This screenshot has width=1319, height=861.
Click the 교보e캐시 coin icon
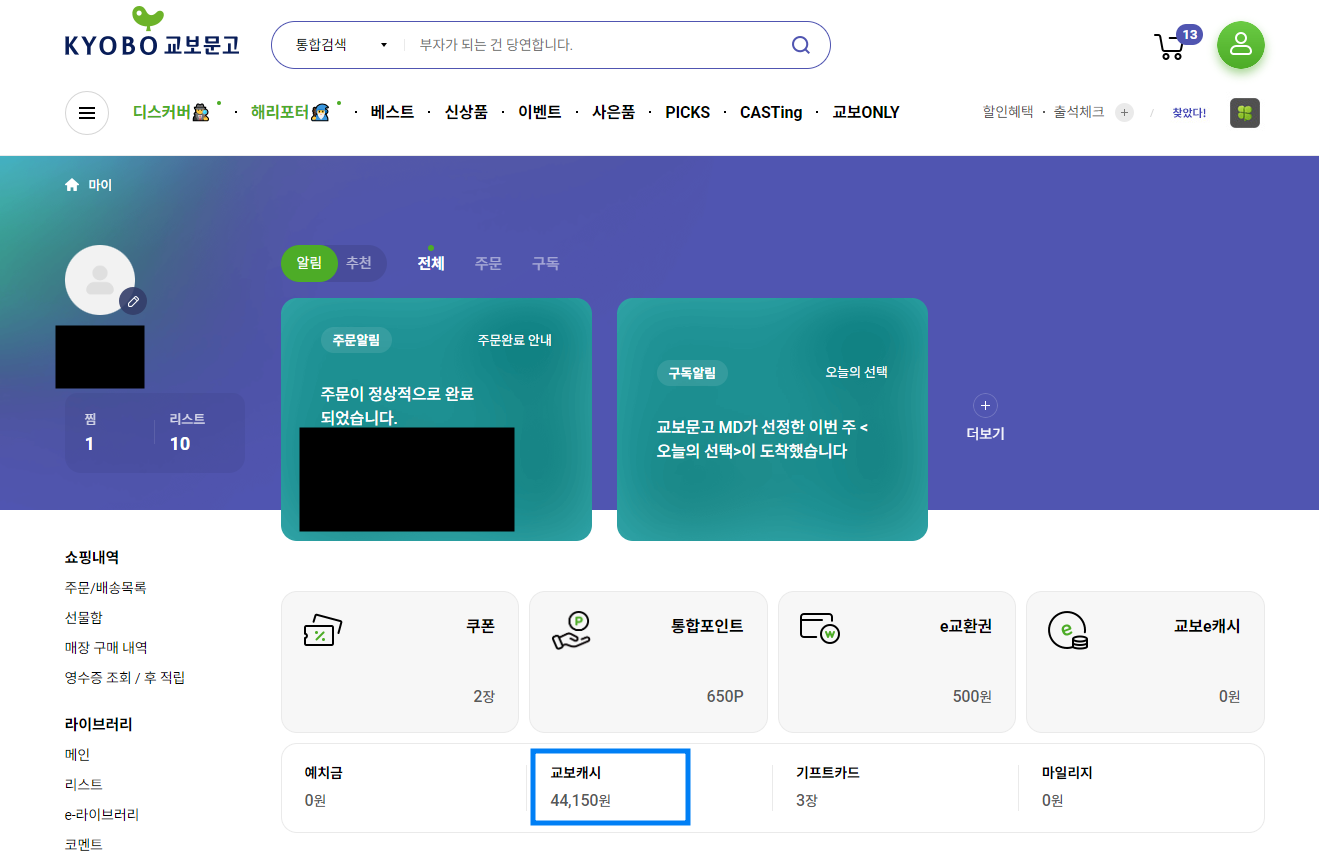pos(1068,631)
